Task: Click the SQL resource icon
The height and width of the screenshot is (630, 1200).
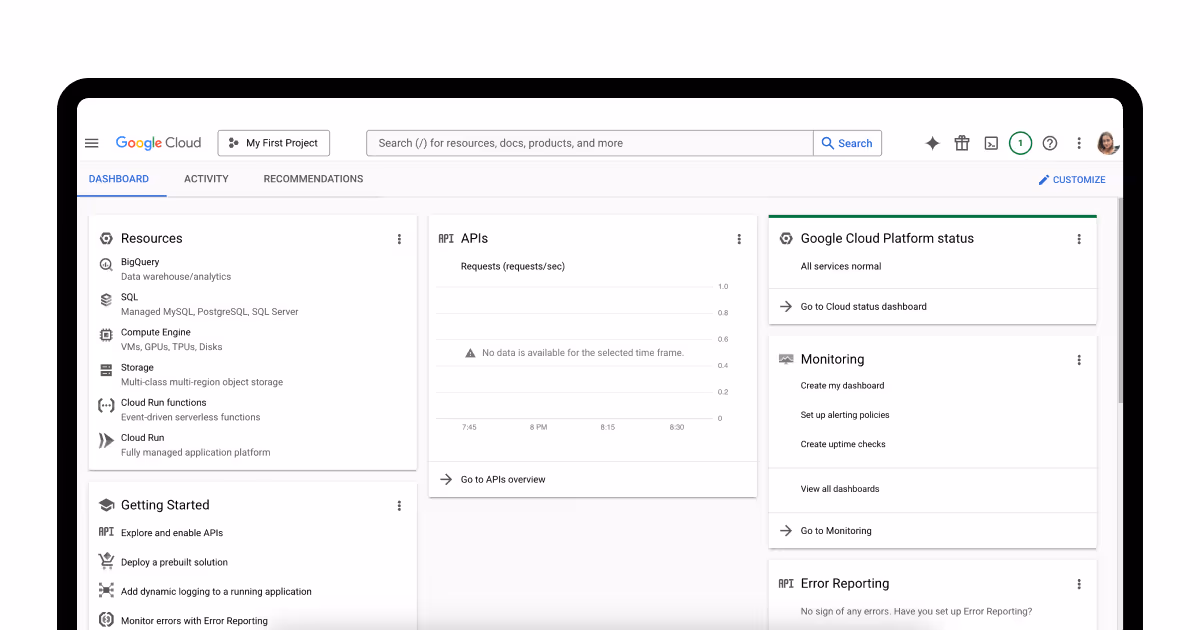Action: coord(106,300)
